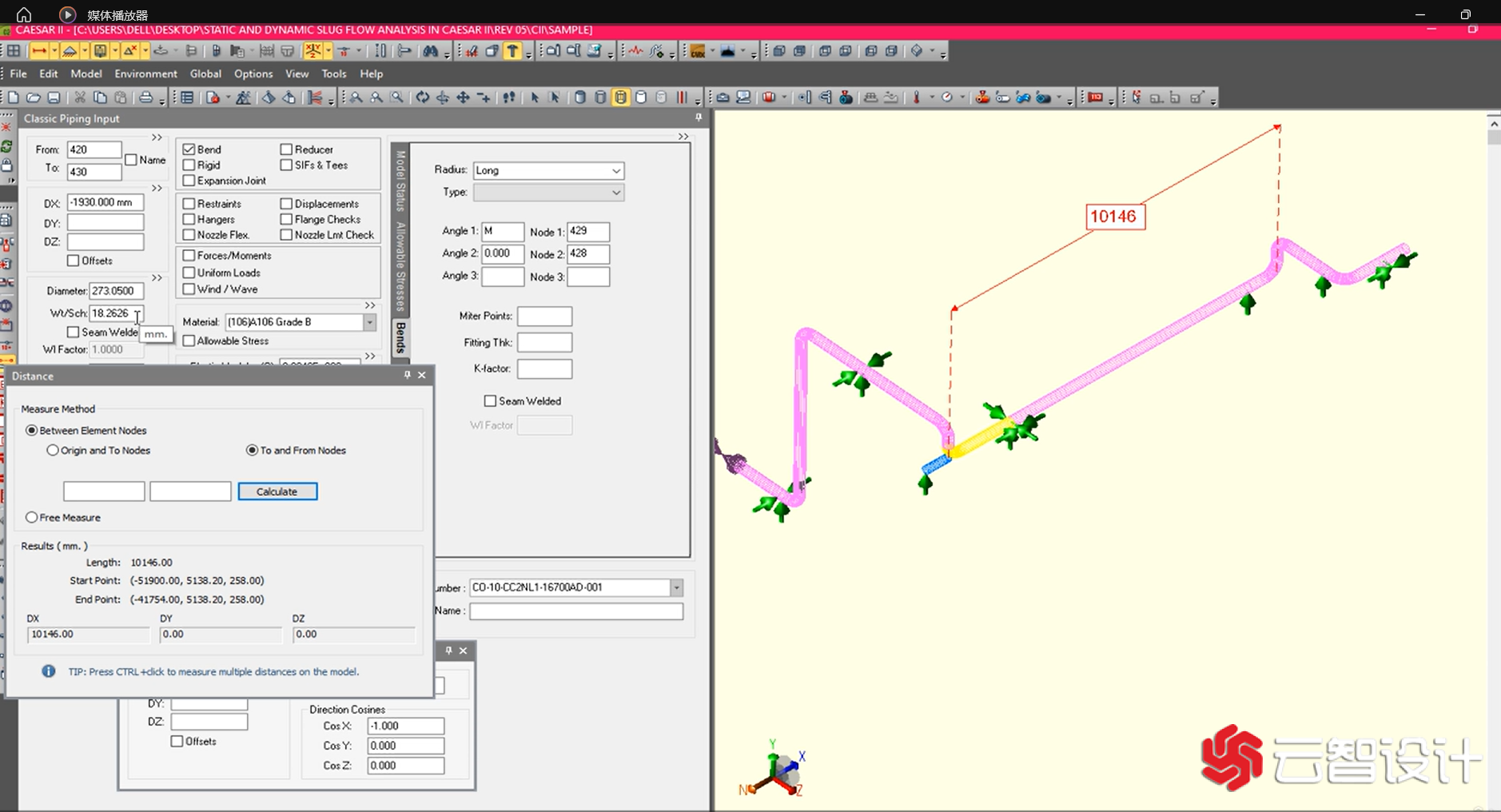Expand the chevron beside From/To nodes

157,137
